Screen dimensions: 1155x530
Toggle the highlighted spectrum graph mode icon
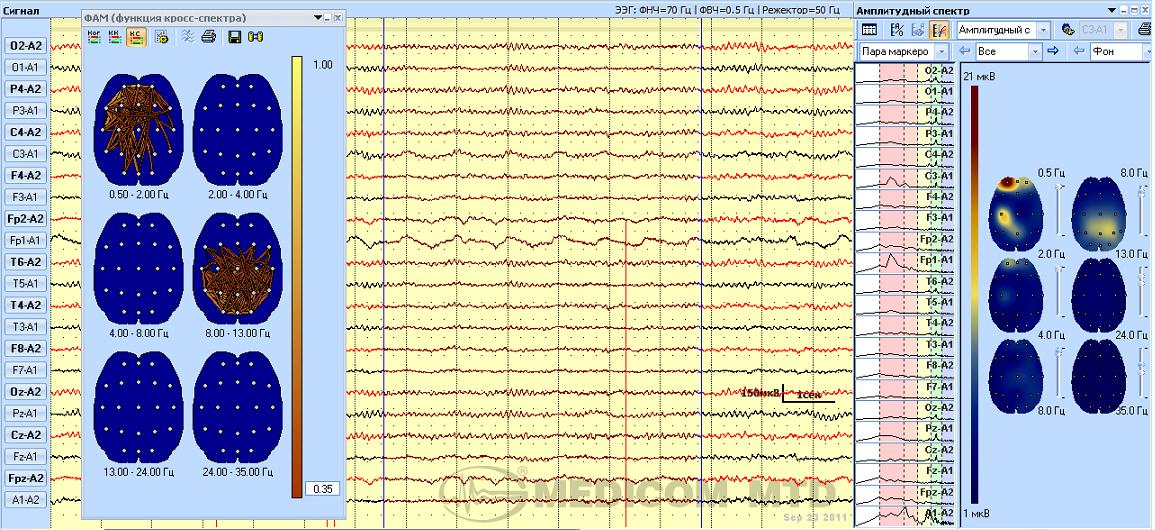(940, 30)
